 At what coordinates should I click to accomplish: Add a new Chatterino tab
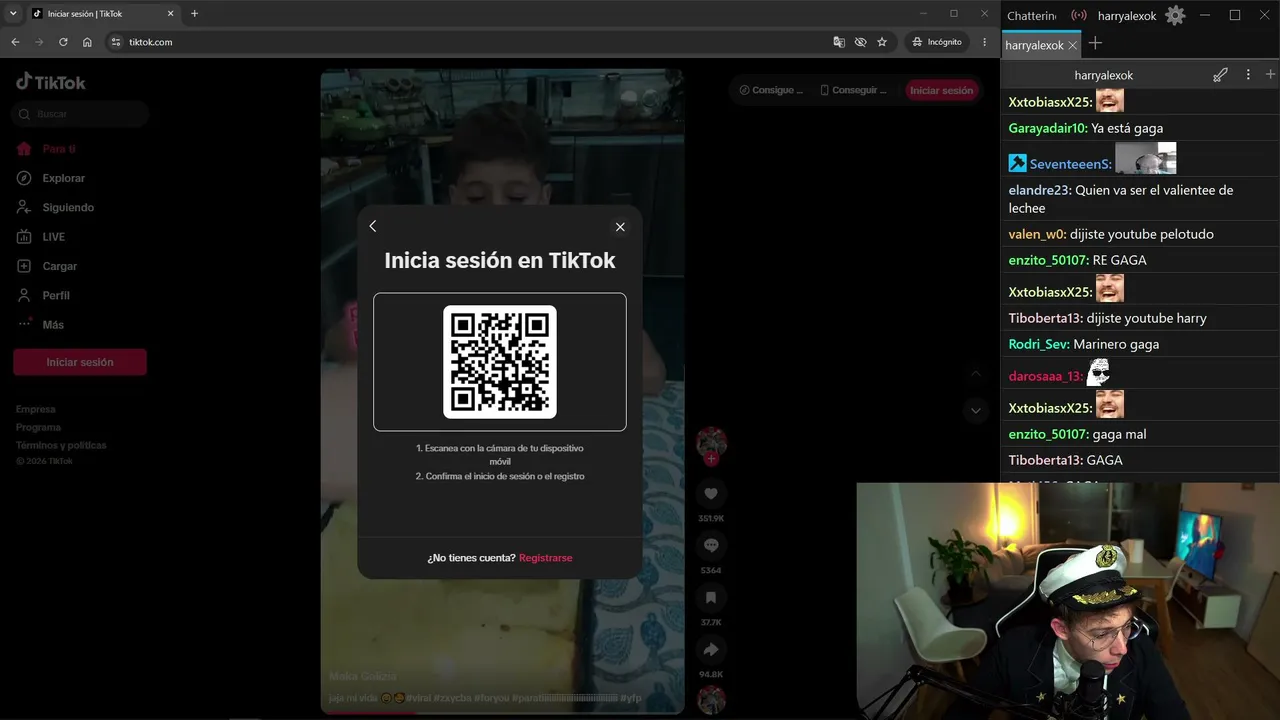click(x=1095, y=43)
